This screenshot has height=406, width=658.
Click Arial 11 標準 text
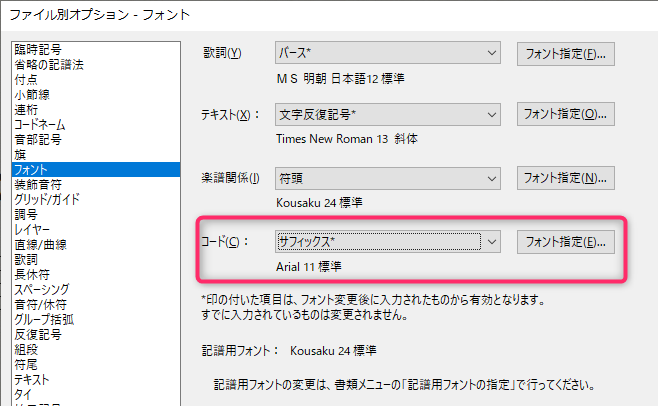[x=308, y=267]
